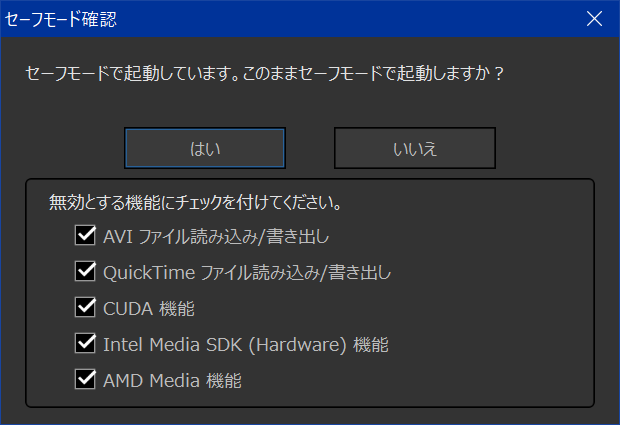Click the QuickTime ファイル読み込み/書き出し label text
The height and width of the screenshot is (425, 620).
pyautogui.click(x=247, y=272)
